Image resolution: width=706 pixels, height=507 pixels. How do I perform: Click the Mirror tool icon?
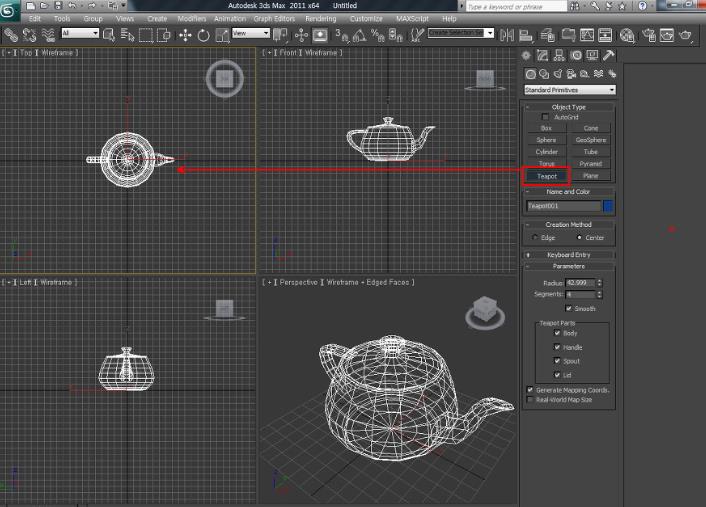[507, 35]
